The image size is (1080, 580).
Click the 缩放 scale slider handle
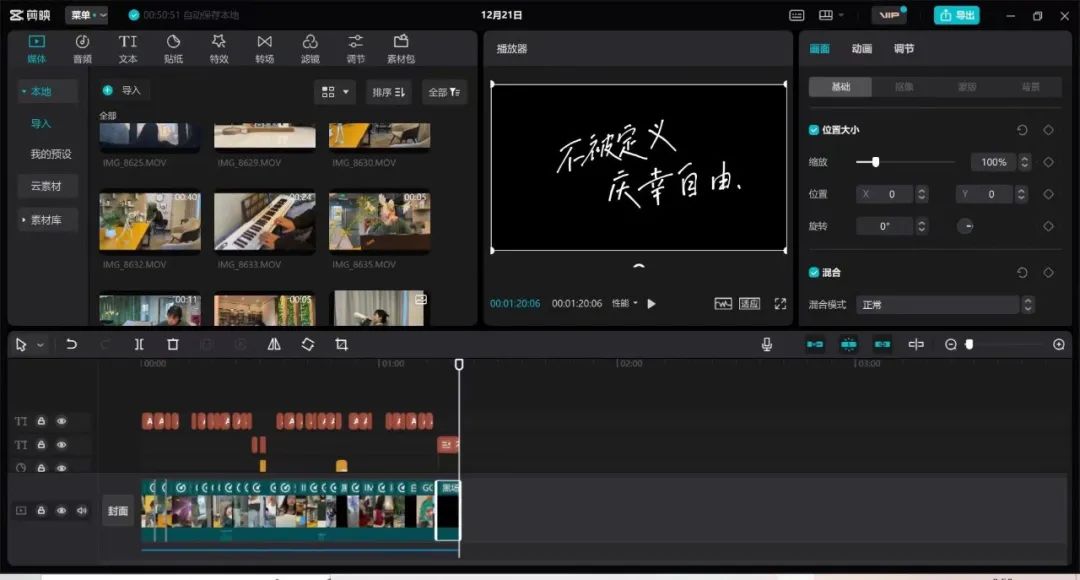(x=875, y=161)
